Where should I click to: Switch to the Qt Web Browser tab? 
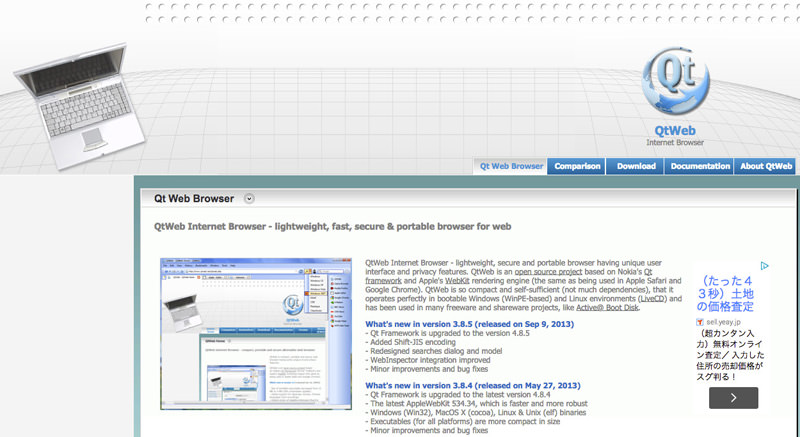[511, 166]
